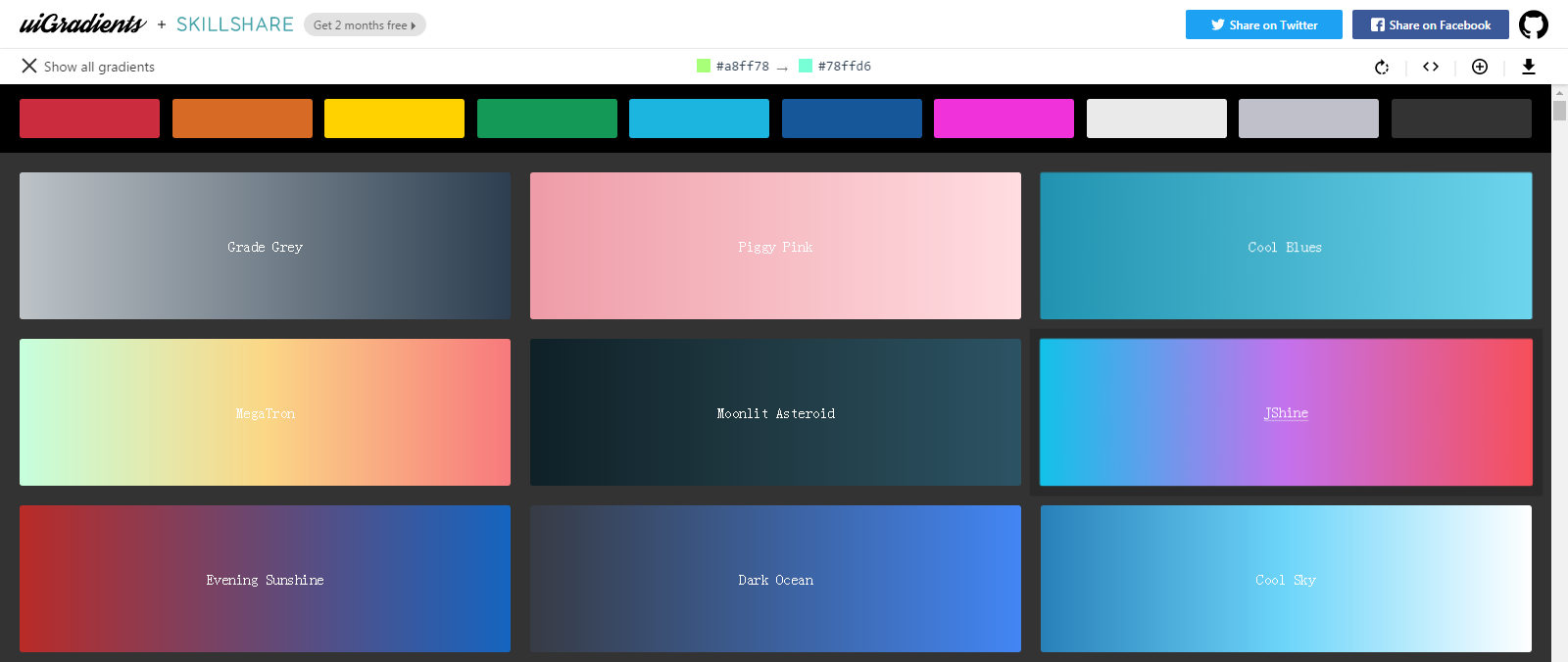Viewport: 1568px width, 662px height.
Task: Select the Cool Blues gradient
Action: click(1286, 246)
